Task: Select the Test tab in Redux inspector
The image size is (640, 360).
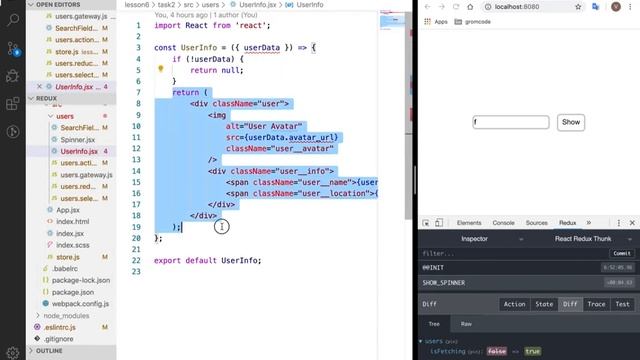Action: [x=622, y=304]
